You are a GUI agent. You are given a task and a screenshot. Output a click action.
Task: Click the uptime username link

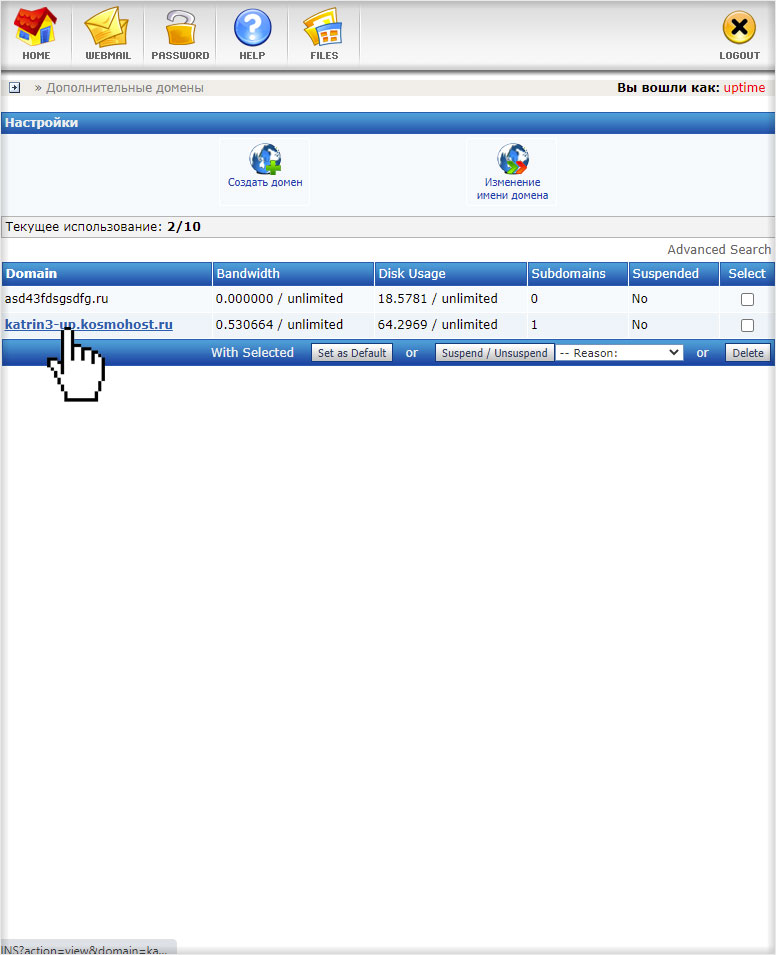[744, 88]
